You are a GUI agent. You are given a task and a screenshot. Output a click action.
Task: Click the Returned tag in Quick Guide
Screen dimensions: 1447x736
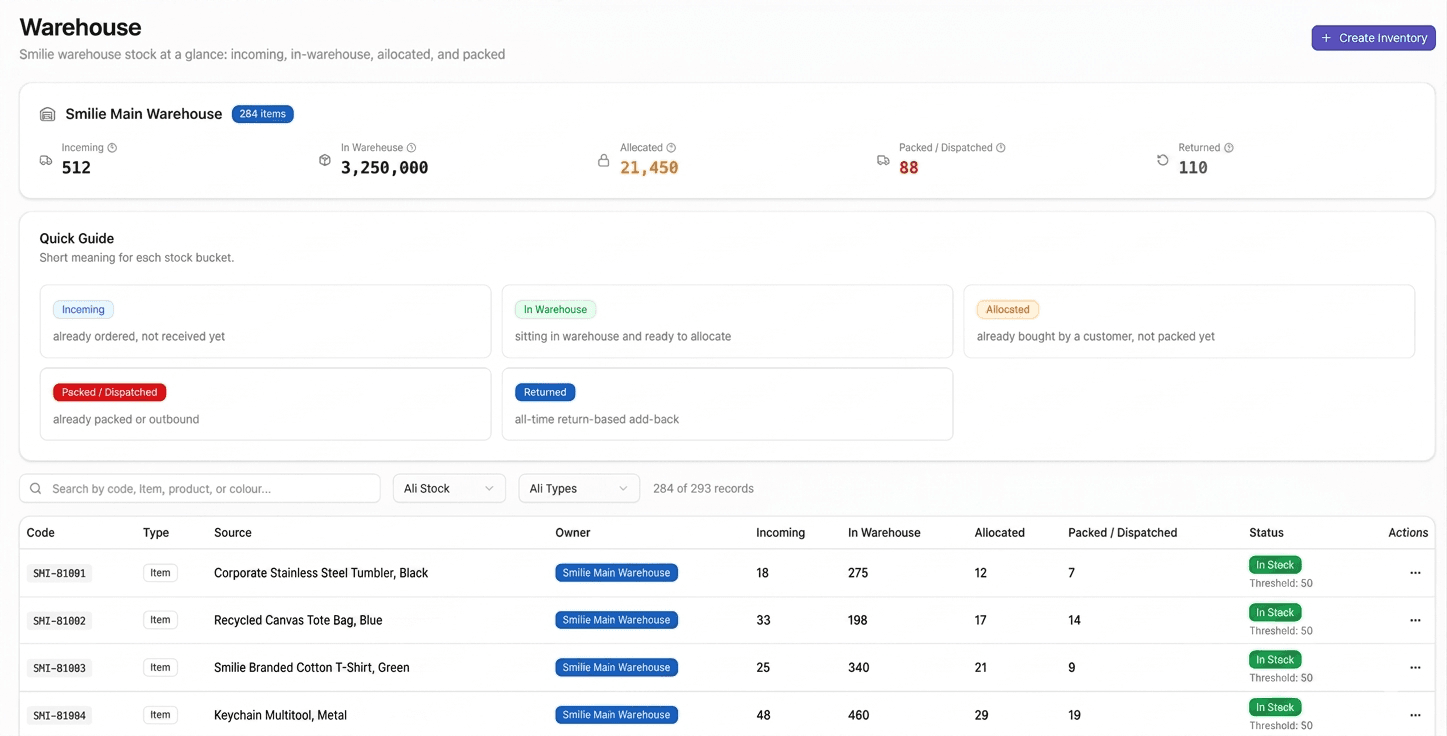(x=545, y=392)
